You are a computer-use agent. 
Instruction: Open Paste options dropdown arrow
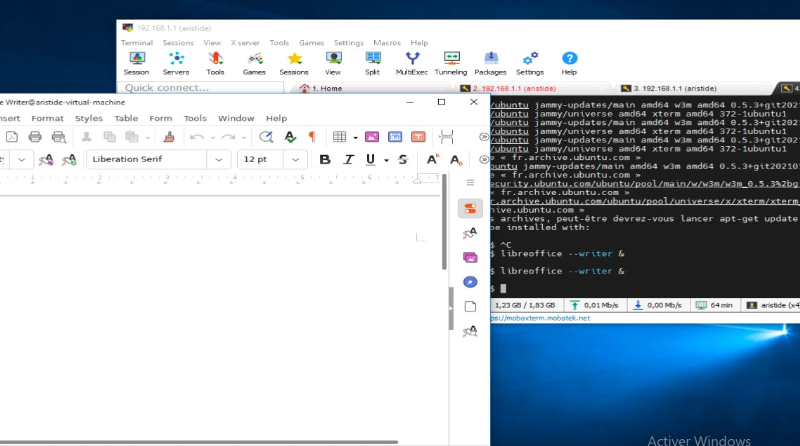[x=147, y=137]
